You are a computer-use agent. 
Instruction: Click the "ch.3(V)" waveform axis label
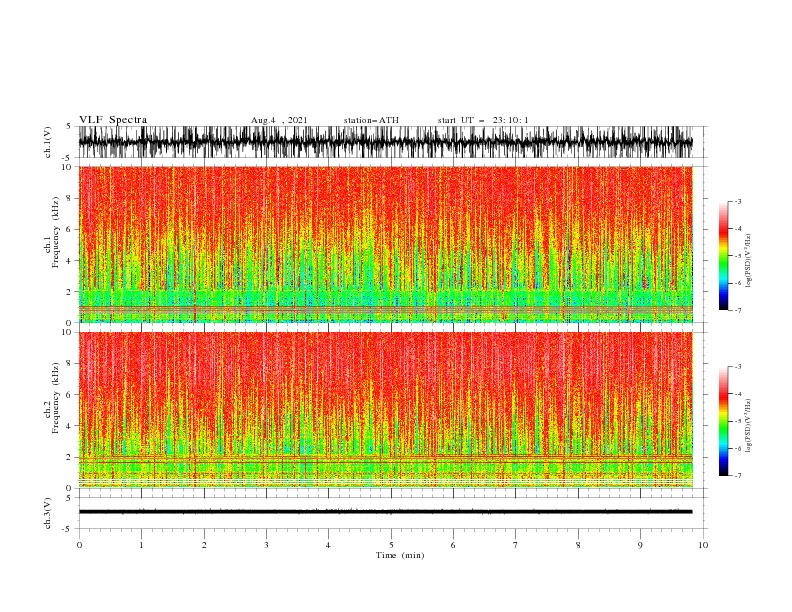48,513
